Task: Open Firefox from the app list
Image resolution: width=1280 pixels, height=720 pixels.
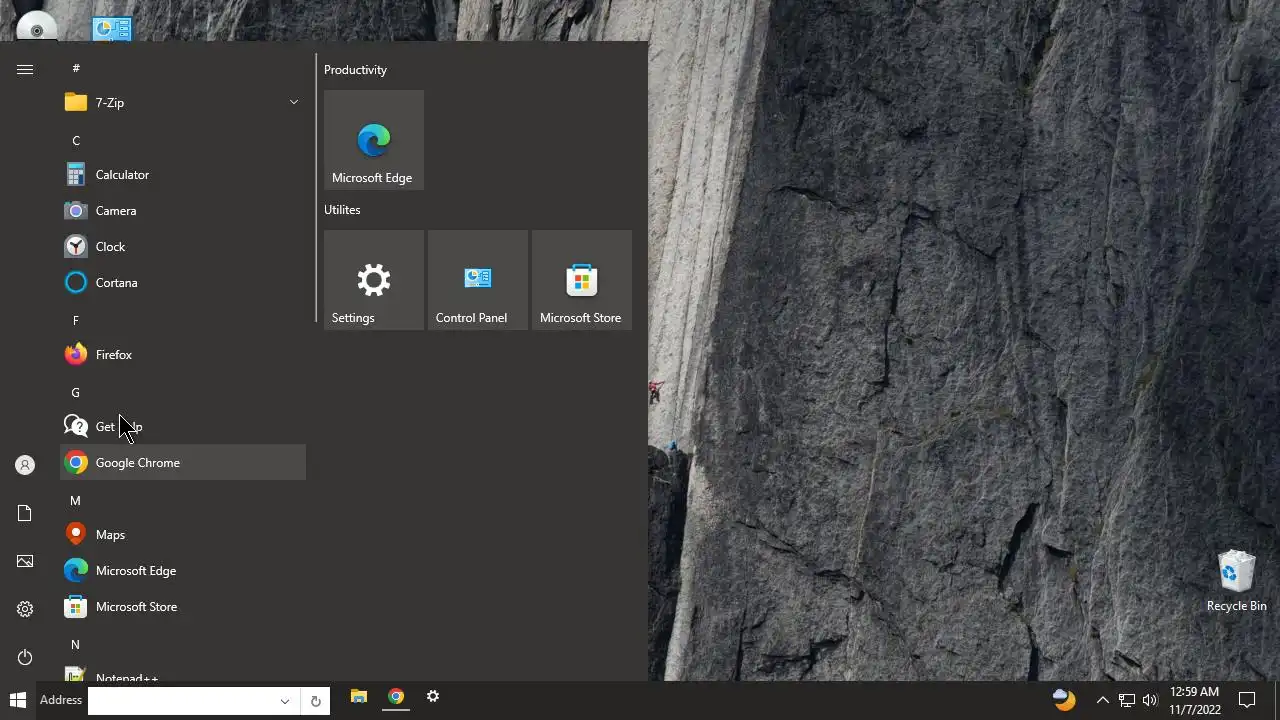Action: [x=183, y=354]
